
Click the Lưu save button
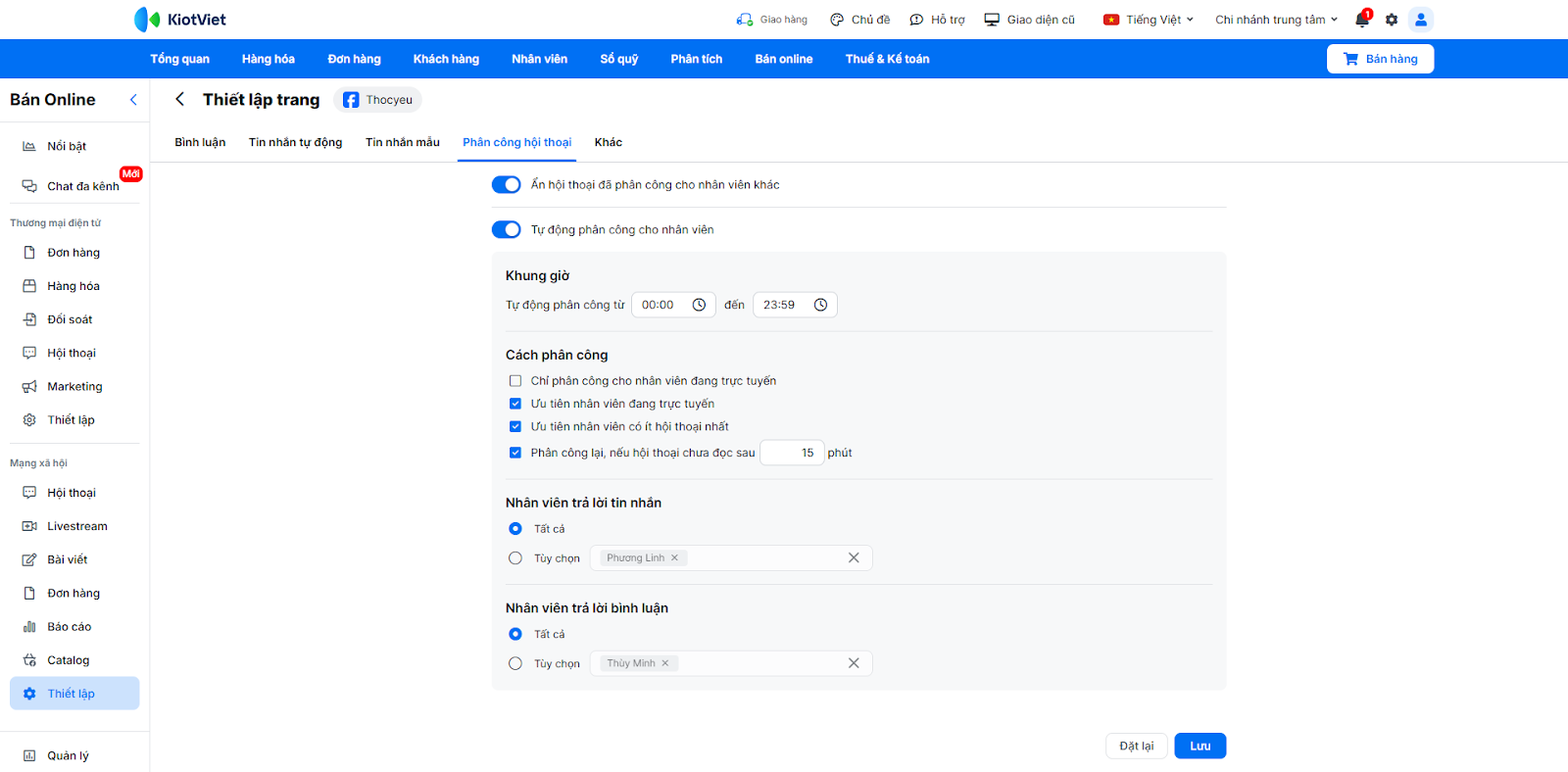tap(1200, 746)
